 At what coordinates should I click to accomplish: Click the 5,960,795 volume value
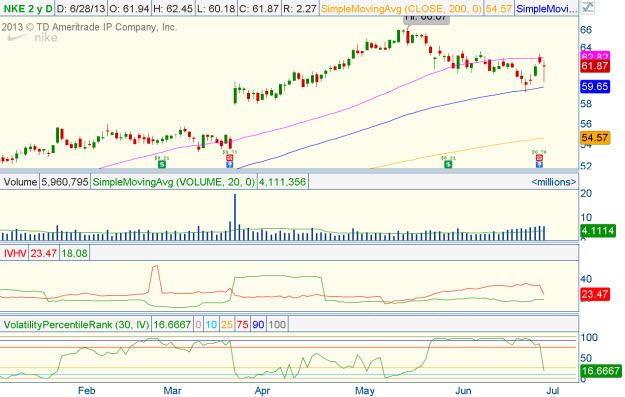point(65,182)
